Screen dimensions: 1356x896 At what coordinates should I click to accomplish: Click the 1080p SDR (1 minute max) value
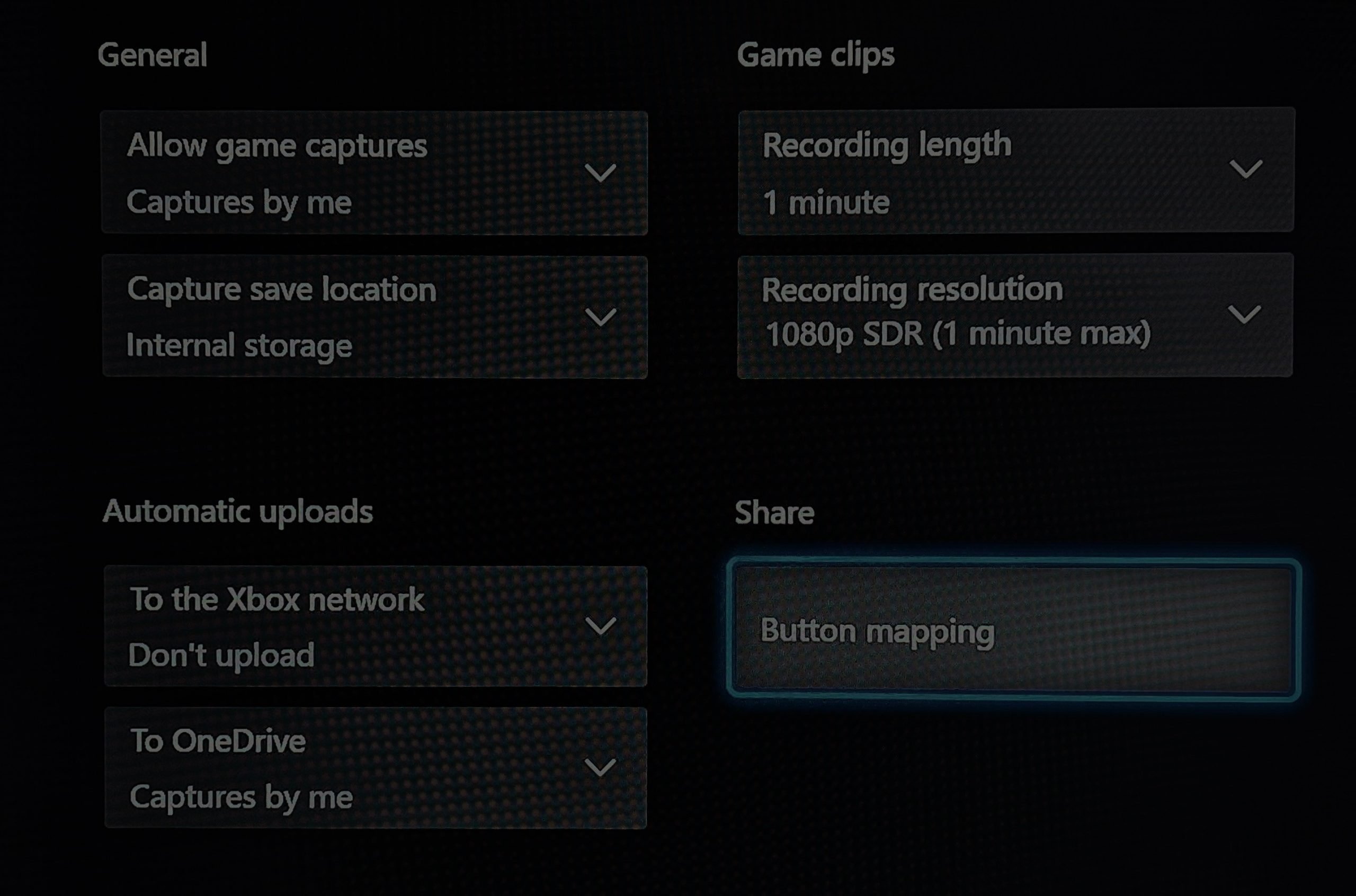tap(958, 334)
